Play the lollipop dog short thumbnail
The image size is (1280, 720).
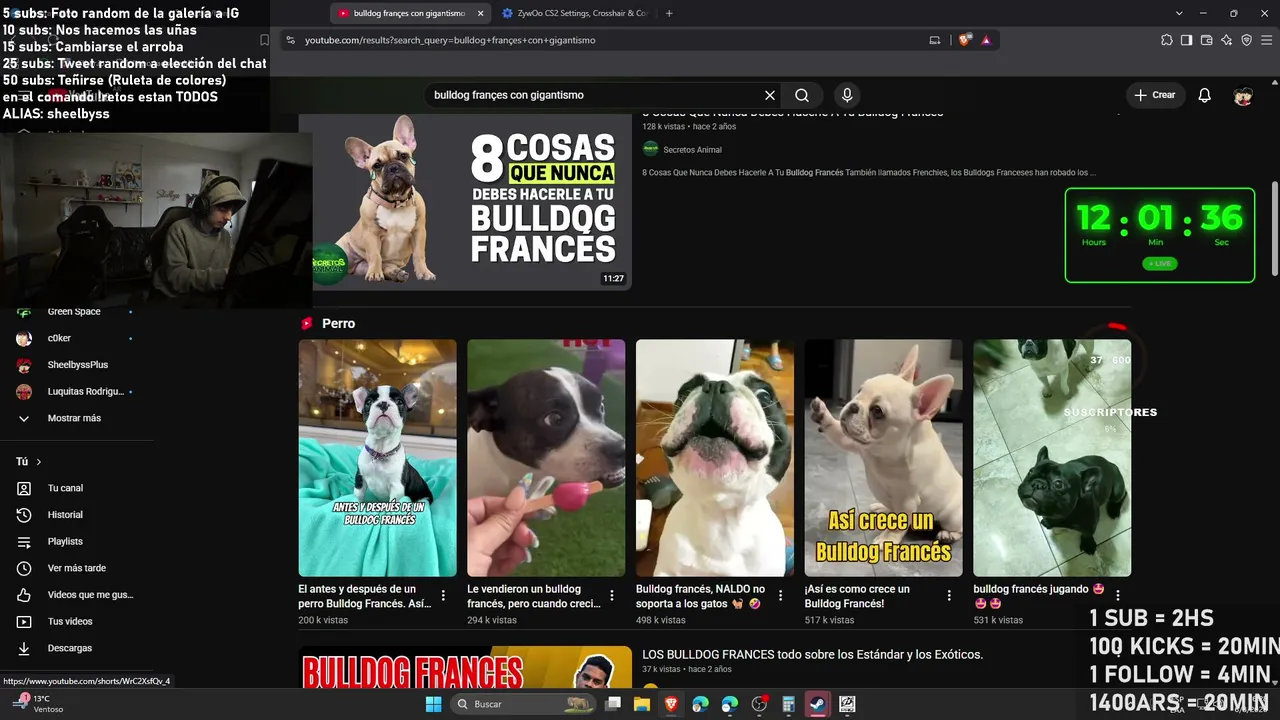(546, 458)
